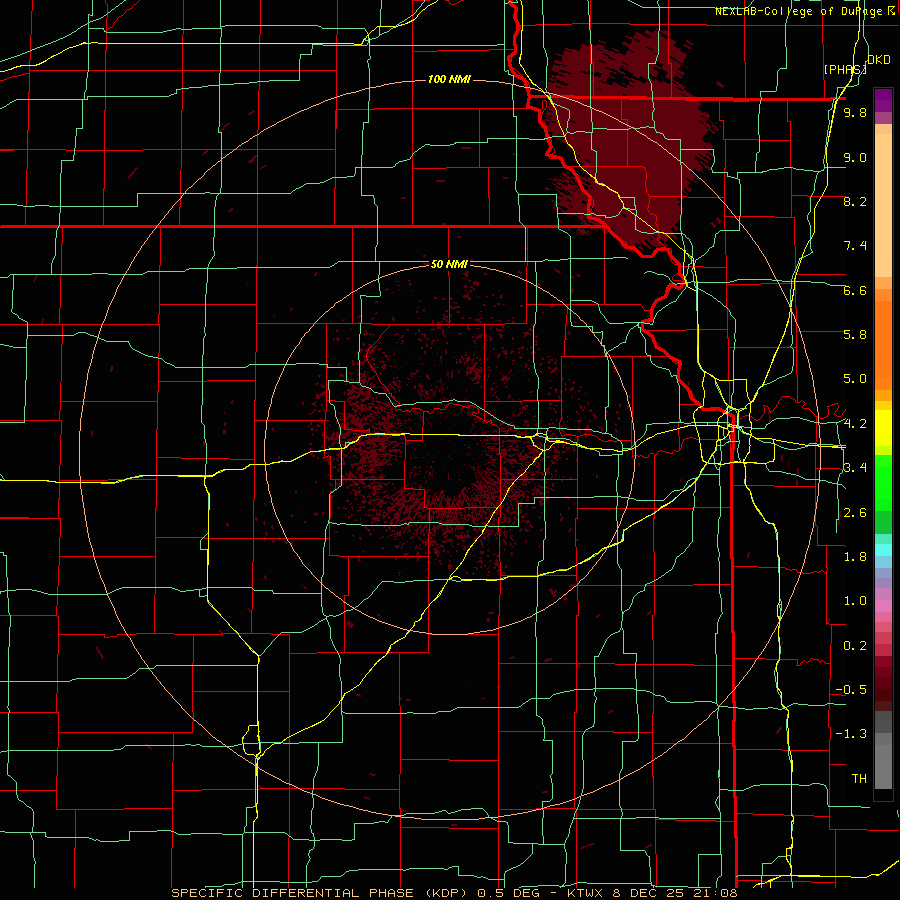
Task: Click the 'TH' label on the color scale
Action: (x=859, y=778)
